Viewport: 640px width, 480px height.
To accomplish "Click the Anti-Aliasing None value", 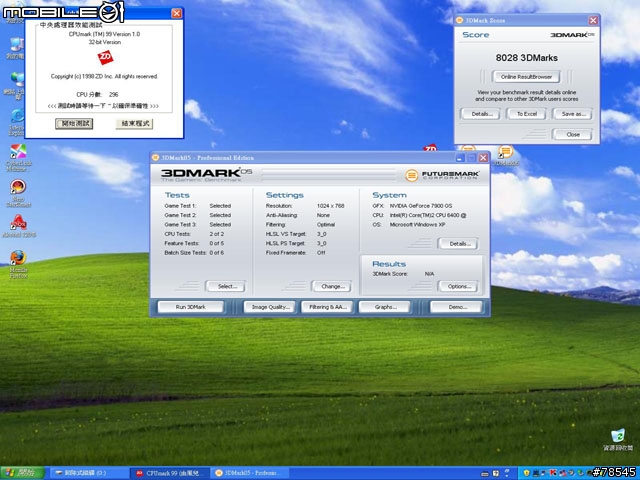I will (x=323, y=215).
